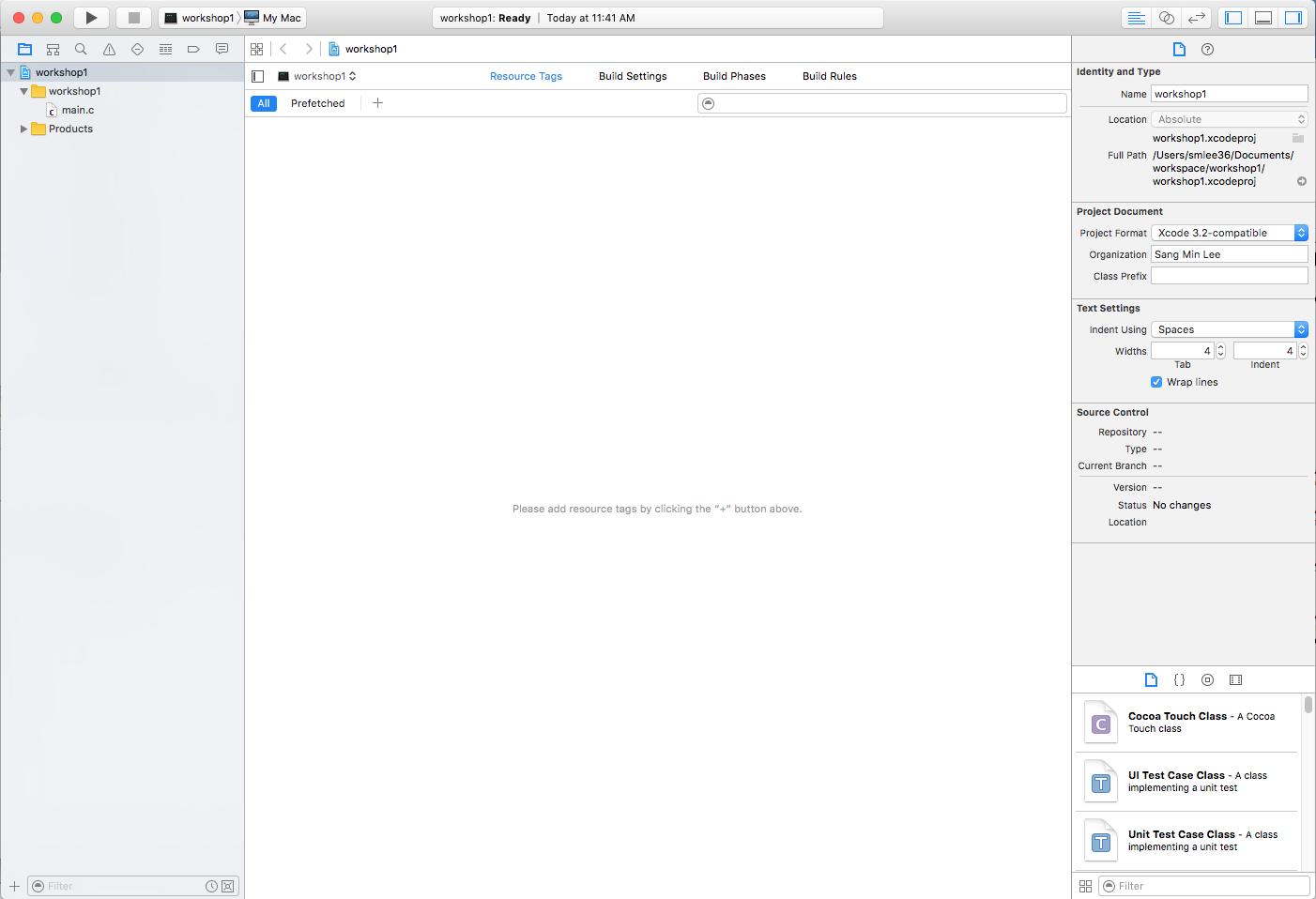Viewport: 1316px width, 899px height.
Task: Toggle library icon grid view
Action: click(1085, 886)
